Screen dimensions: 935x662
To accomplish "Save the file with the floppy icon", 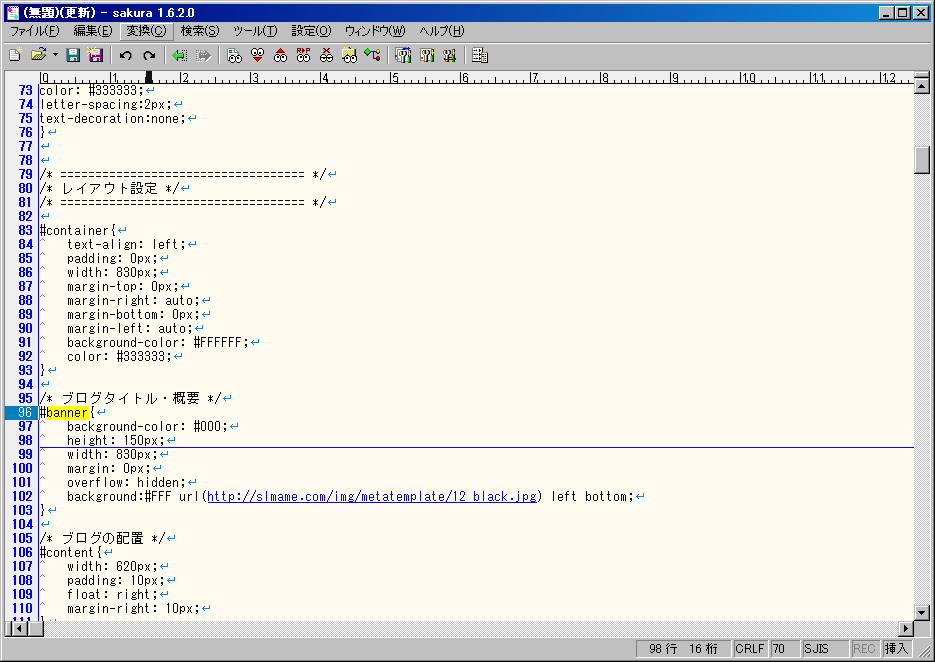I will (x=73, y=55).
